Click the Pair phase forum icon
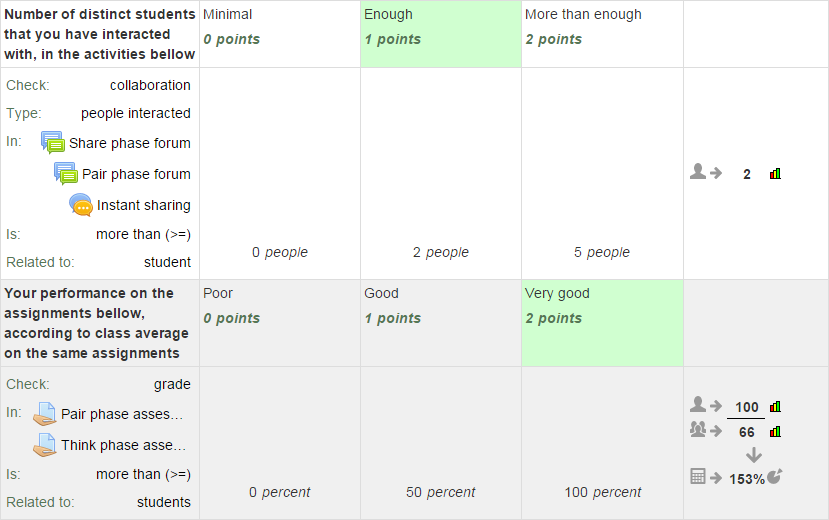The image size is (829, 520). [66, 173]
